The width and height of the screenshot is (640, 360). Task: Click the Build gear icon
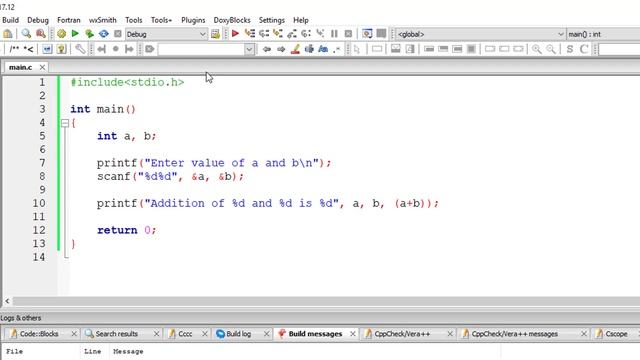(x=61, y=34)
